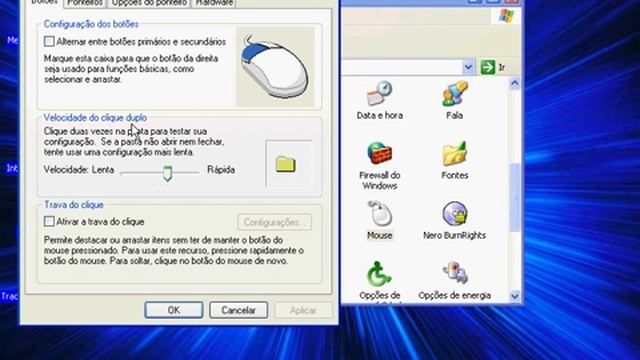Click the Control Panel scroll up arrow
Viewport: 640px width, 360px height.
pos(515,84)
